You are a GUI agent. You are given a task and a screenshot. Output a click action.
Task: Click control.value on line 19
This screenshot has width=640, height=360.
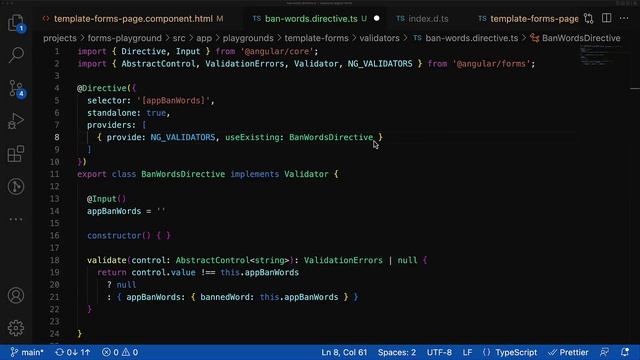(163, 273)
